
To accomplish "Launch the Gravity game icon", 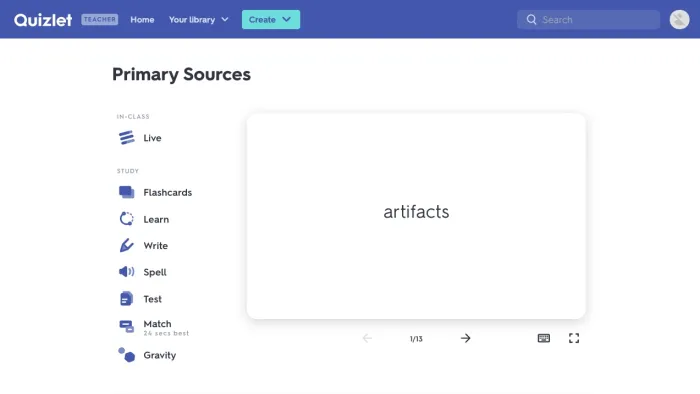I will point(126,355).
